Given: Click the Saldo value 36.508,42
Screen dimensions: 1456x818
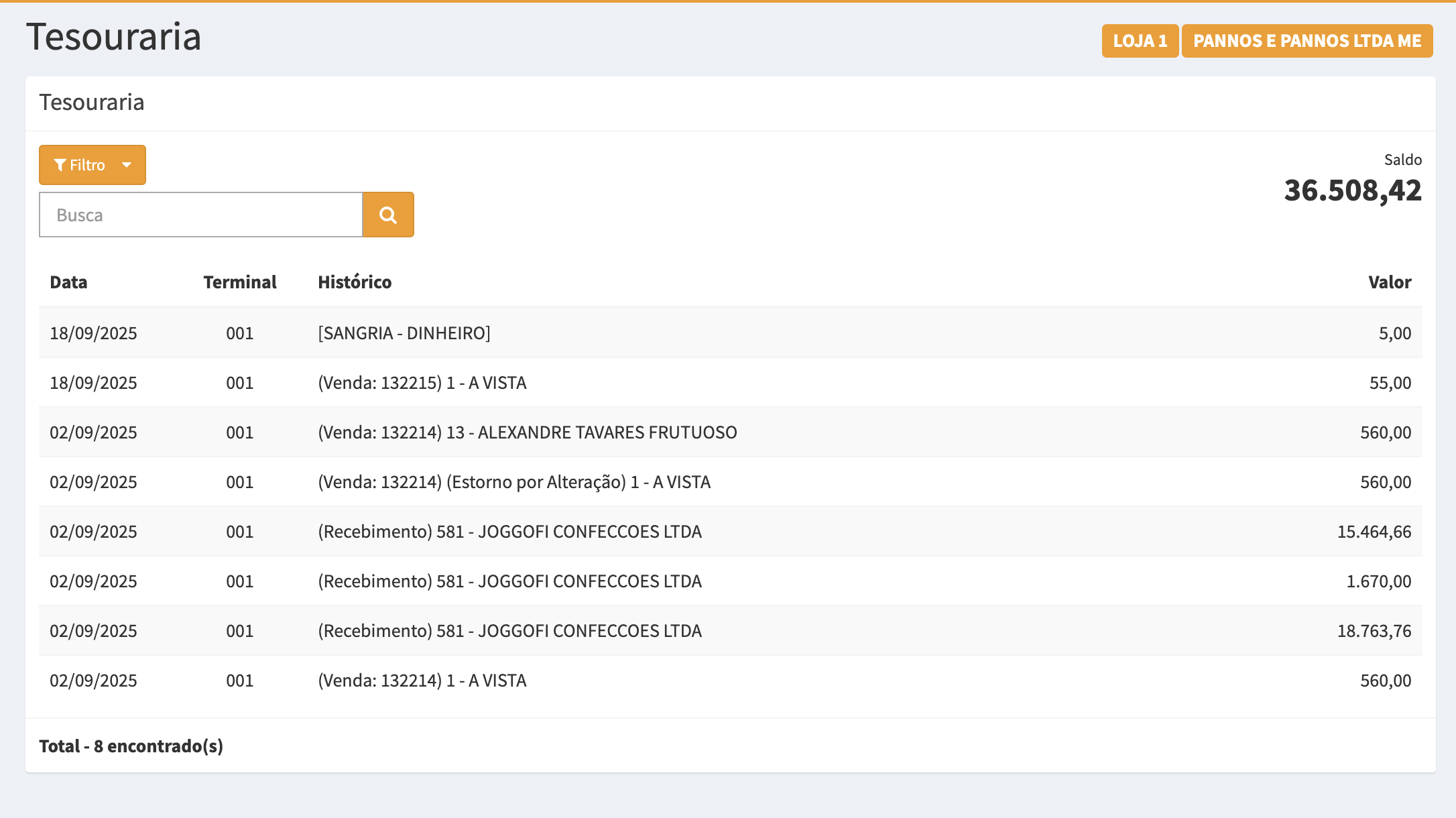Looking at the screenshot, I should (1352, 190).
